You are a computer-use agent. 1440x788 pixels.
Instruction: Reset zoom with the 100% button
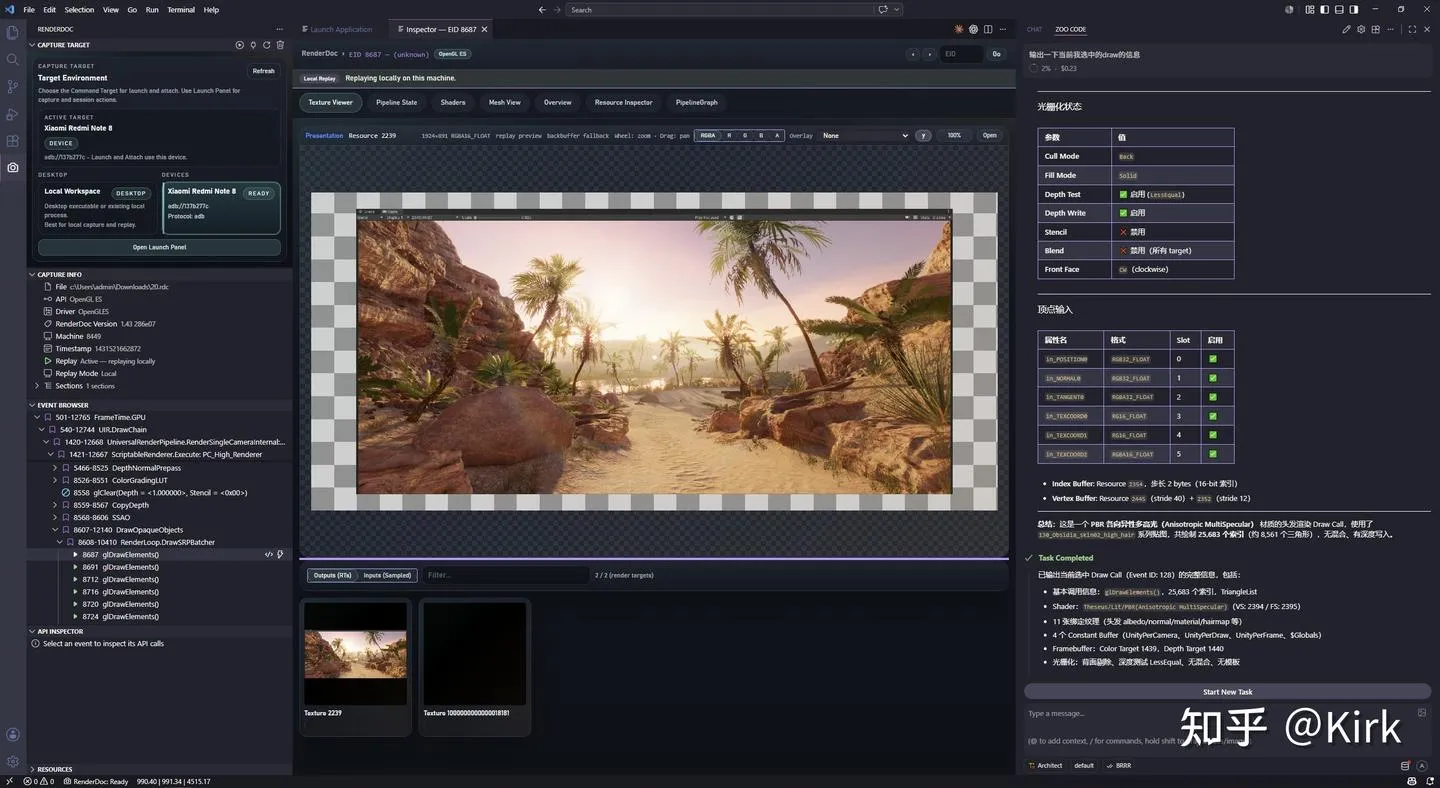pos(954,135)
